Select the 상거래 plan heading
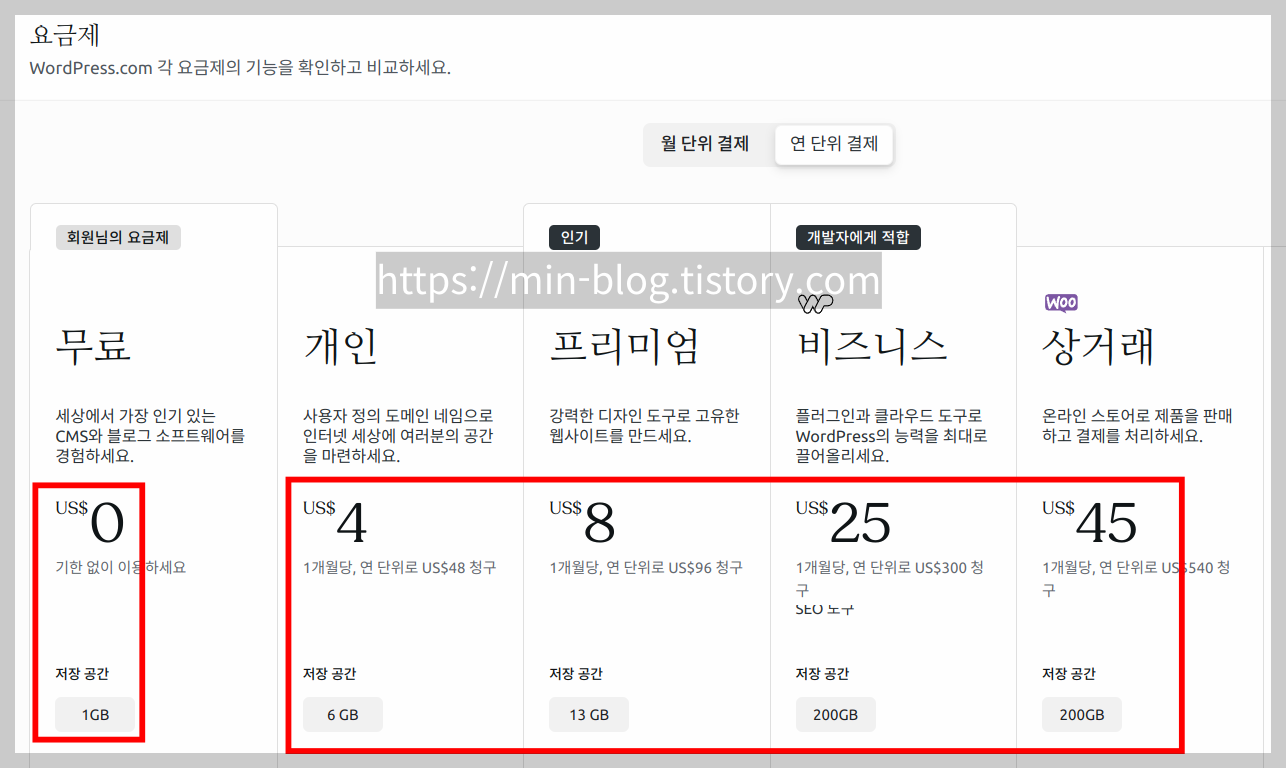Viewport: 1286px width, 768px height. pos(1098,347)
